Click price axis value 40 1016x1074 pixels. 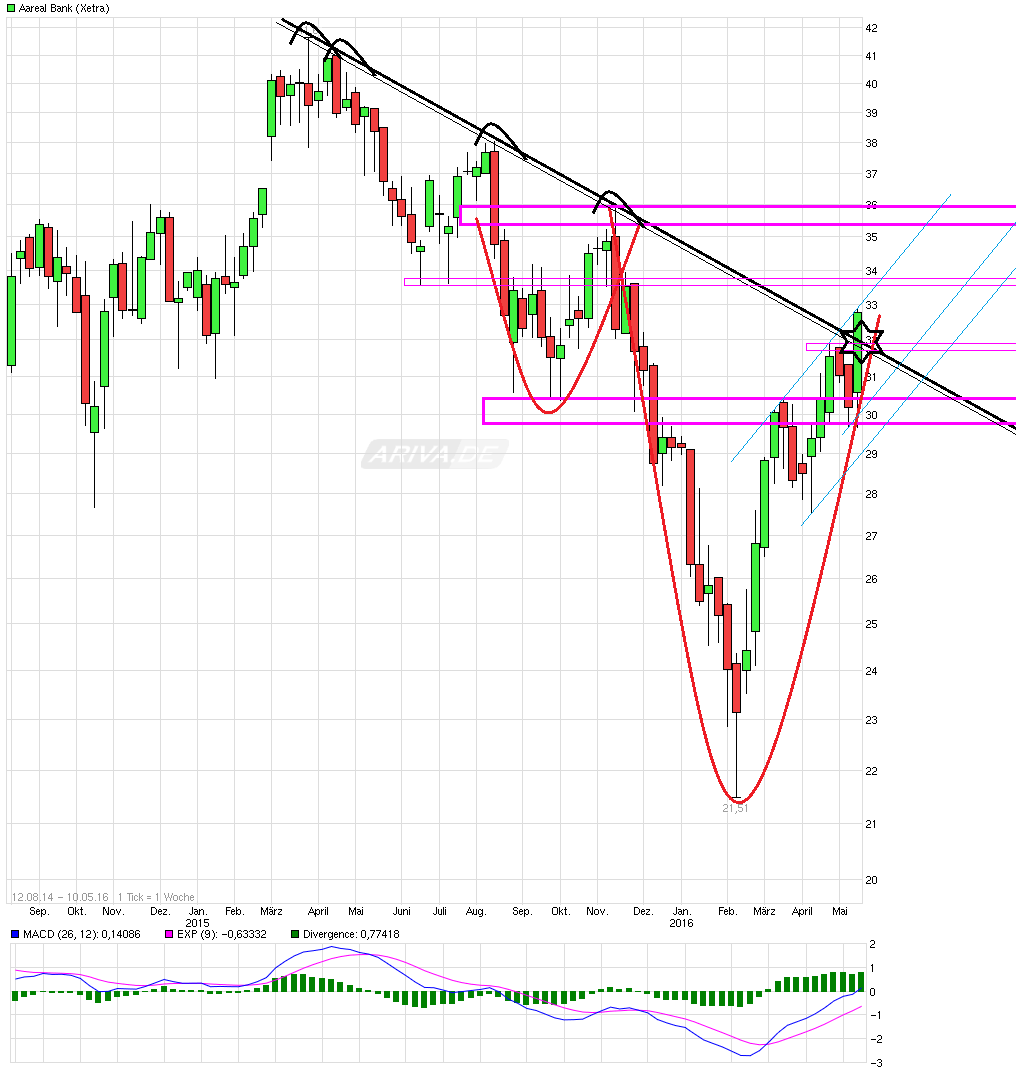coord(871,84)
